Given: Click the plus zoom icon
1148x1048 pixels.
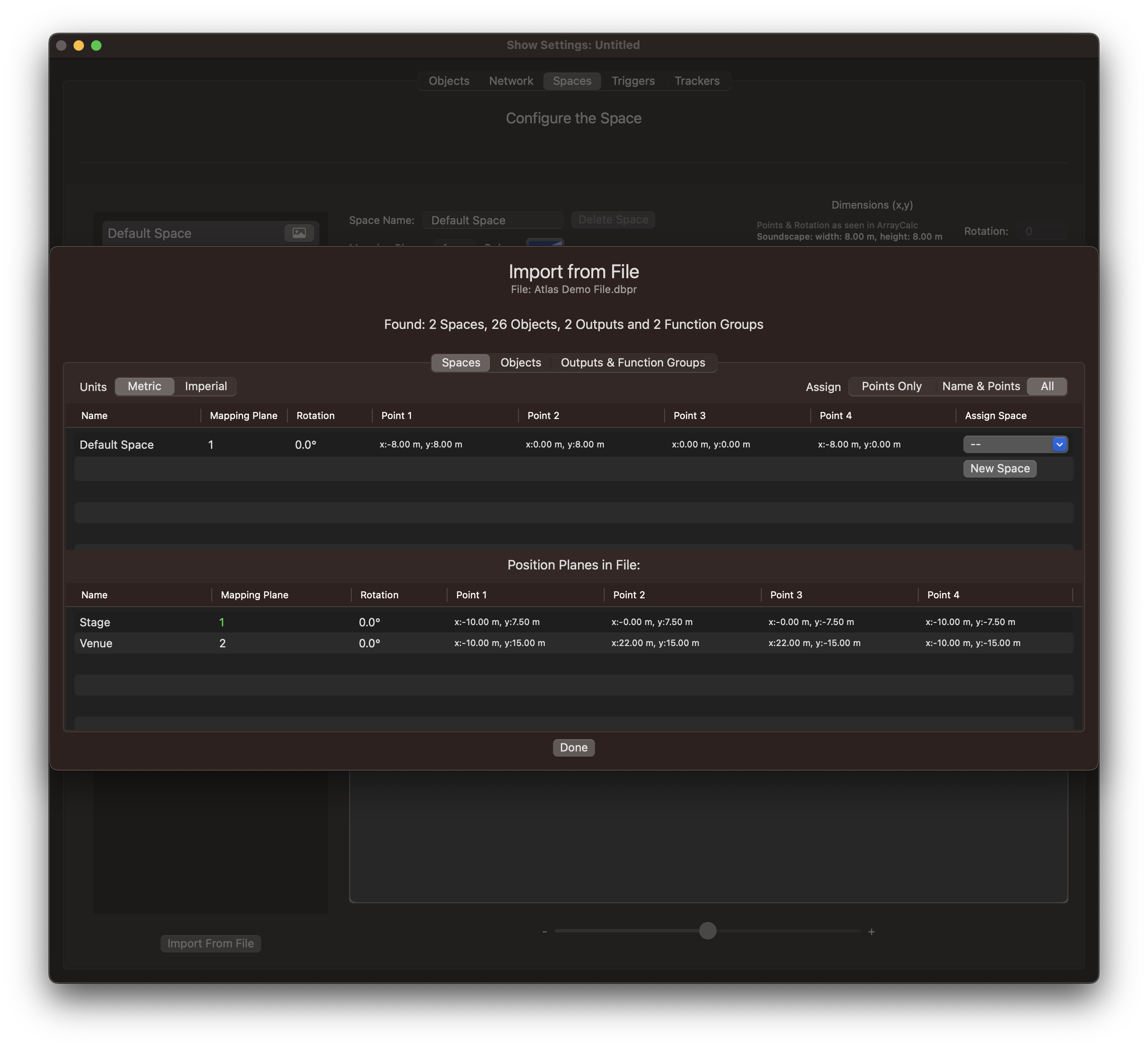Looking at the screenshot, I should 871,932.
